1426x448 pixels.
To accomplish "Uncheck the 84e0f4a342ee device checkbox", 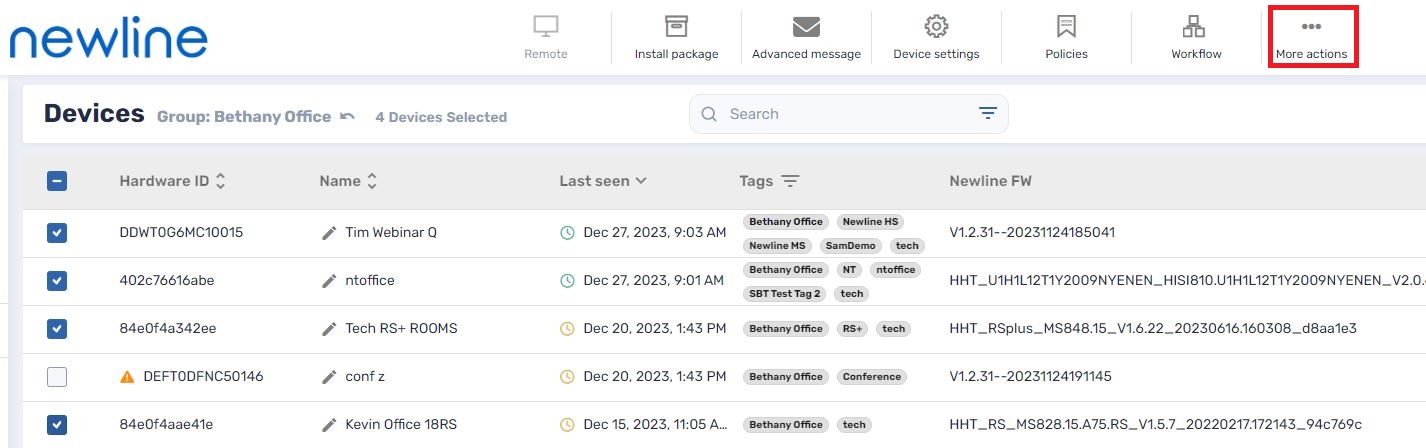I will (57, 329).
